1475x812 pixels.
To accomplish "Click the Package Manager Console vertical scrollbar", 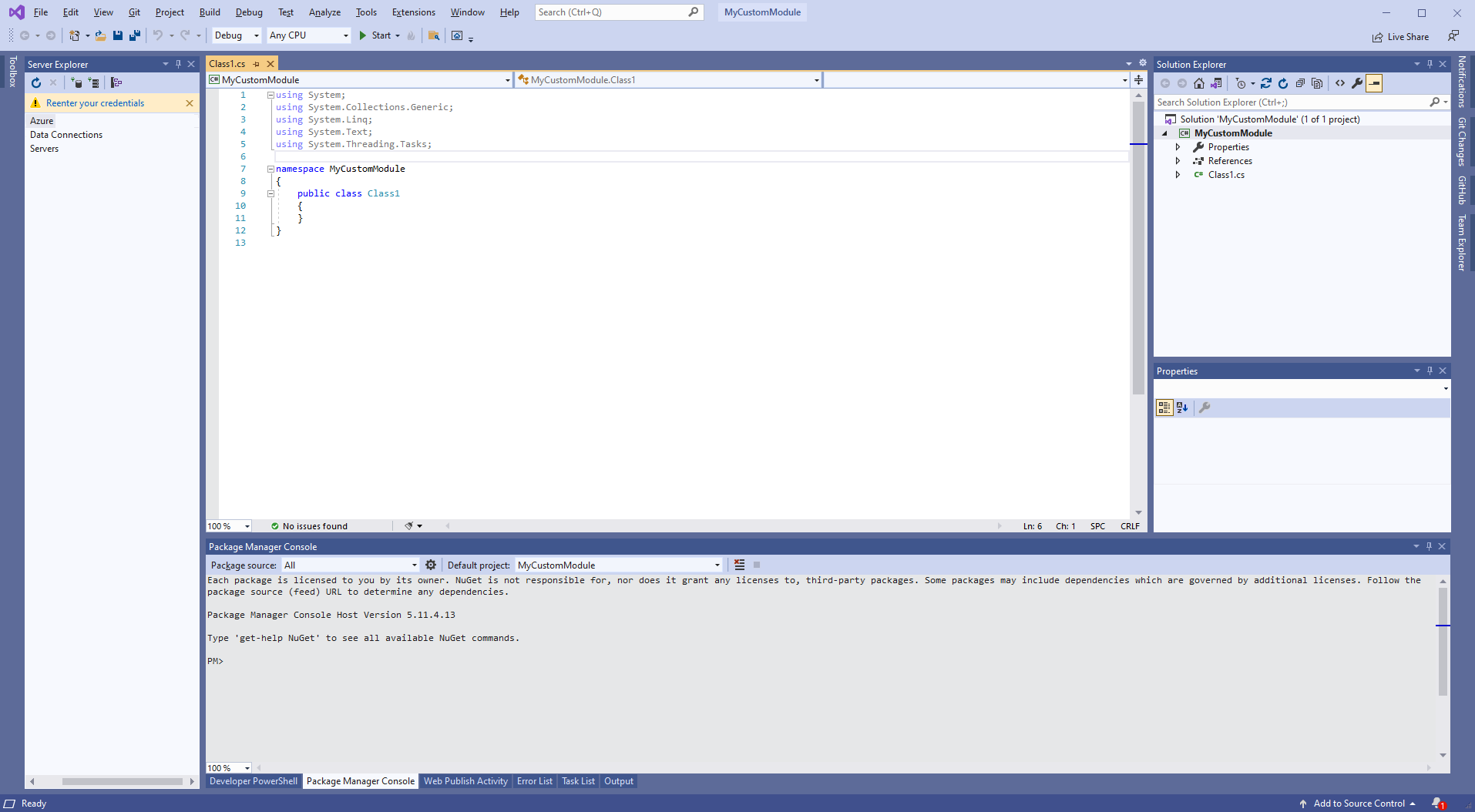I will (x=1443, y=641).
